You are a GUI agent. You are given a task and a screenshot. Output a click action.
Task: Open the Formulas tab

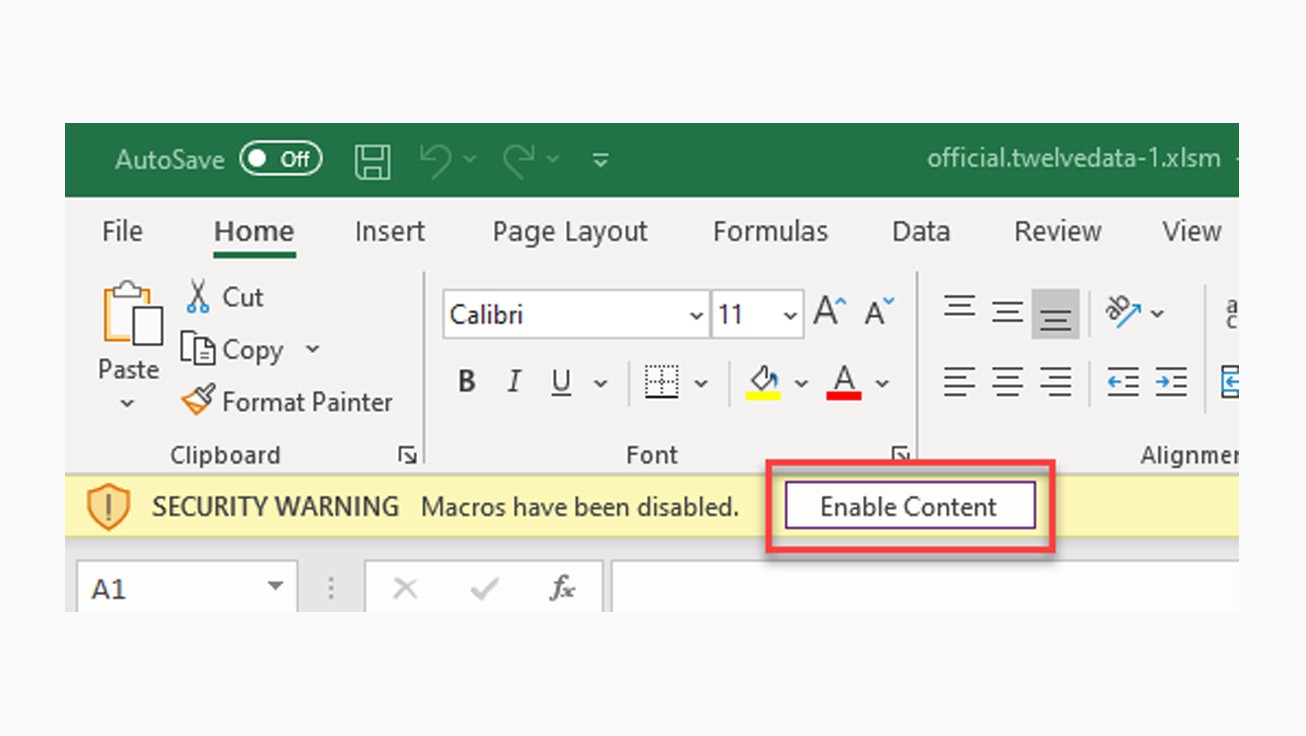(x=770, y=231)
